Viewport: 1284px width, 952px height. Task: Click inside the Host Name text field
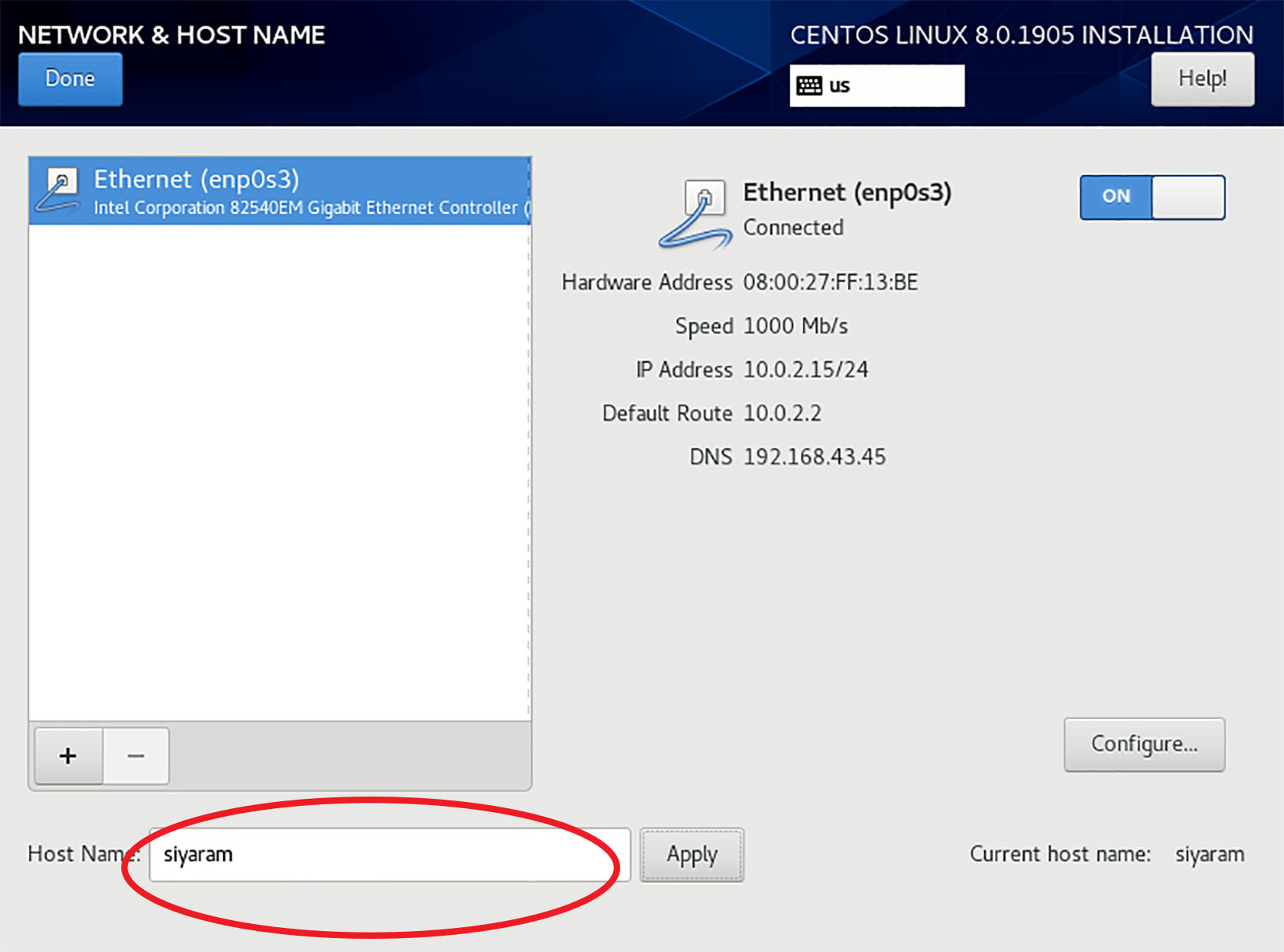pyautogui.click(x=389, y=854)
